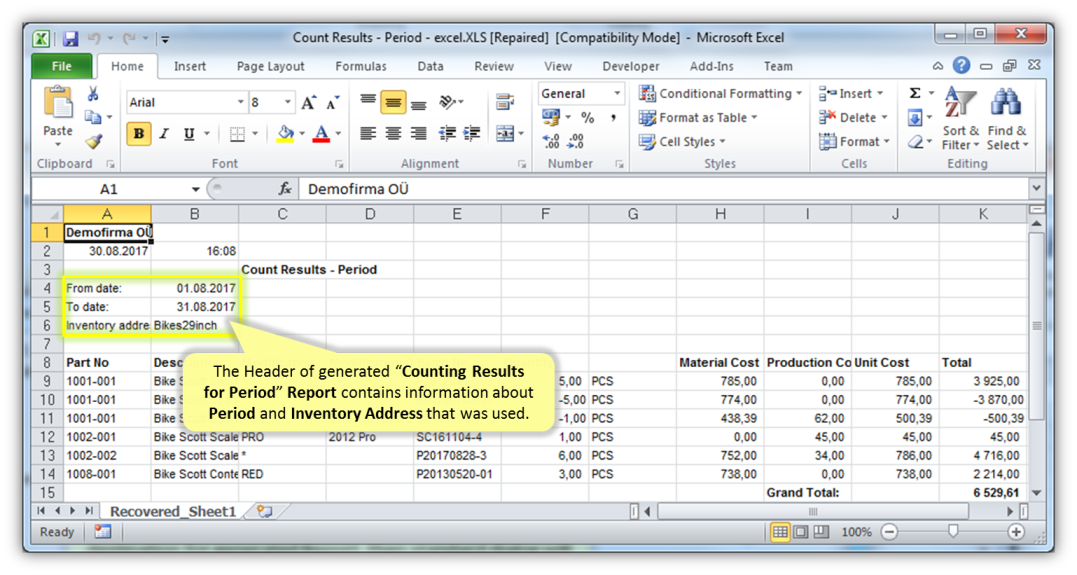Switch to Page Layout view in status bar

pos(800,532)
